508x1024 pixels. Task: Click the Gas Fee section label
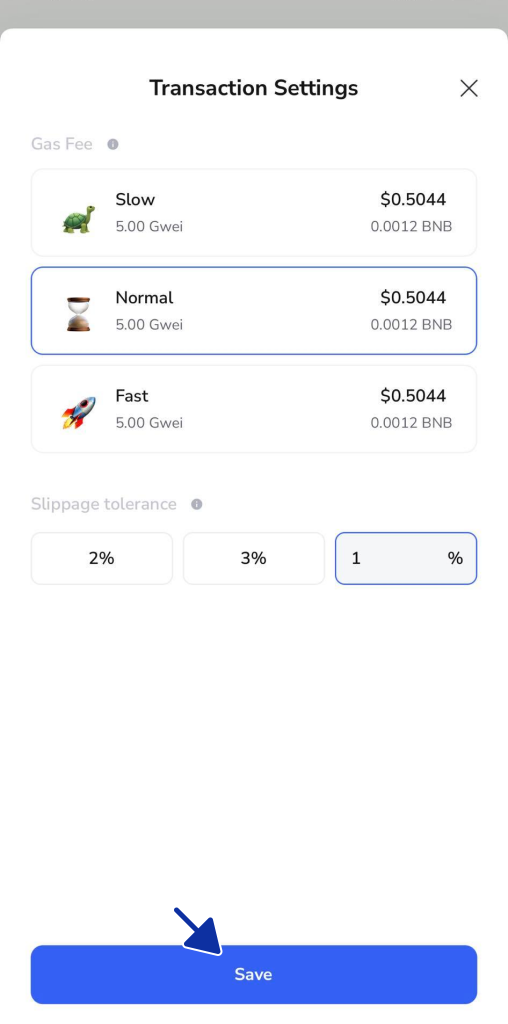tap(62, 144)
